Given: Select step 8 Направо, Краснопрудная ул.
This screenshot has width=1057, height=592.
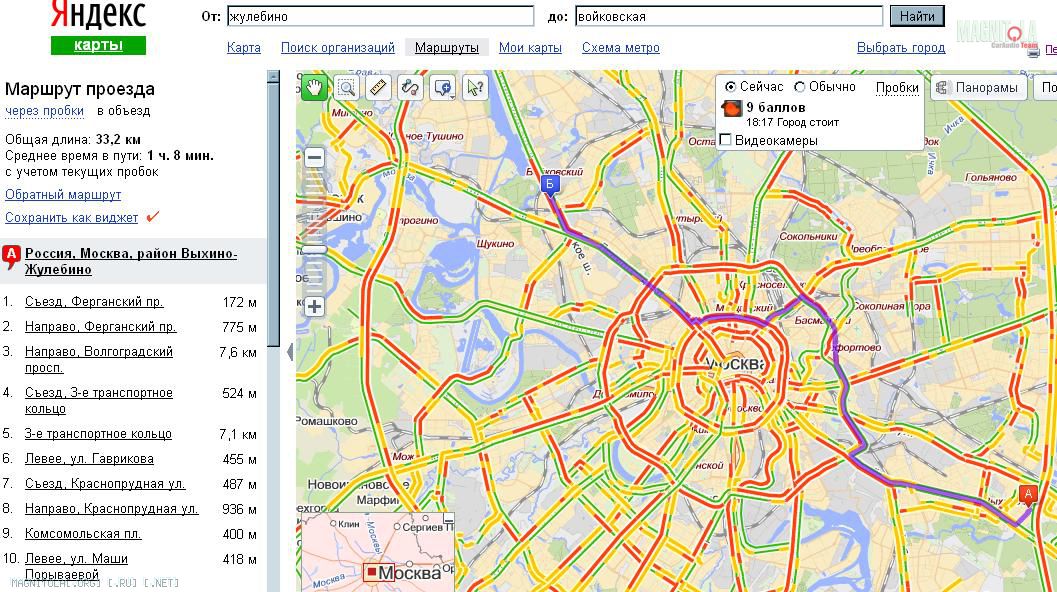Looking at the screenshot, I should click(112, 509).
